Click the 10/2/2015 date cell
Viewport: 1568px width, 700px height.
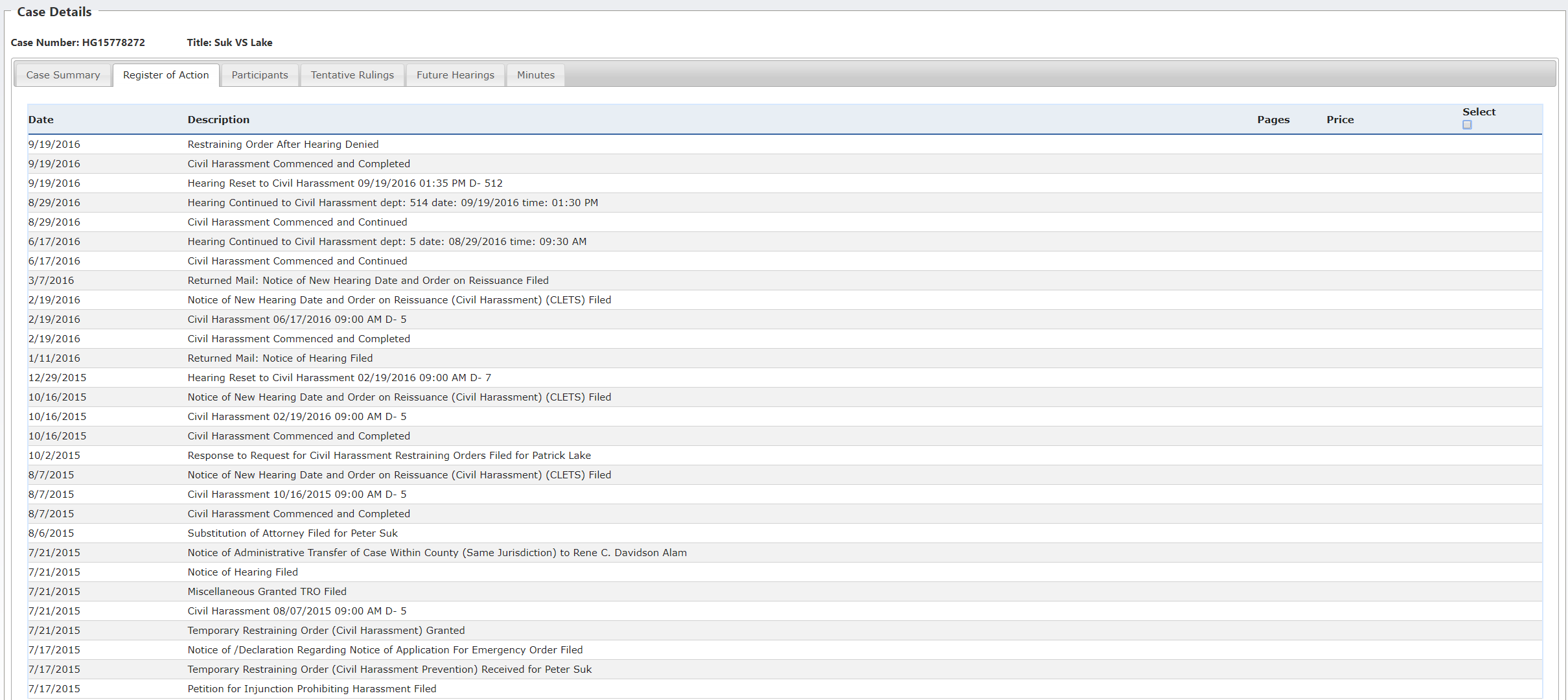[54, 456]
